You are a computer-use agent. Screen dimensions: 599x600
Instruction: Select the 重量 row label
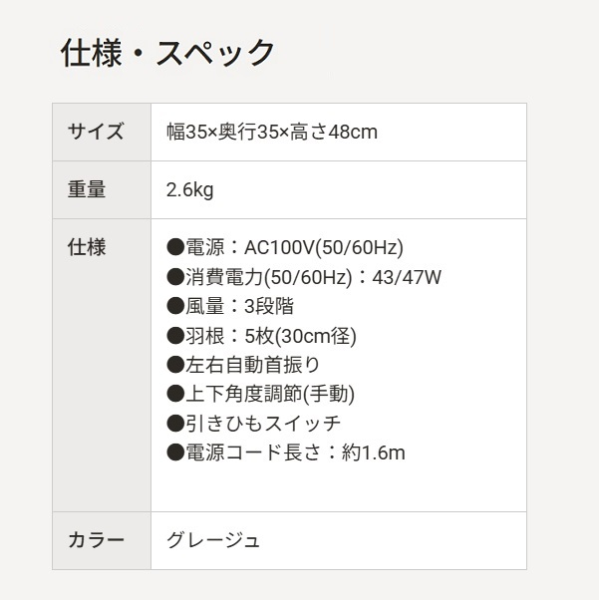[87, 190]
